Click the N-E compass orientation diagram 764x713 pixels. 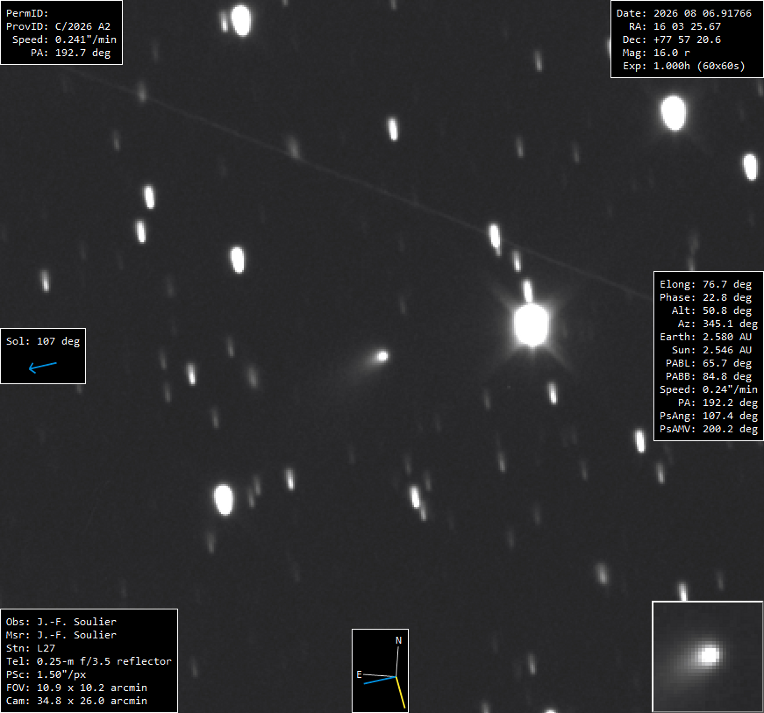(381, 671)
